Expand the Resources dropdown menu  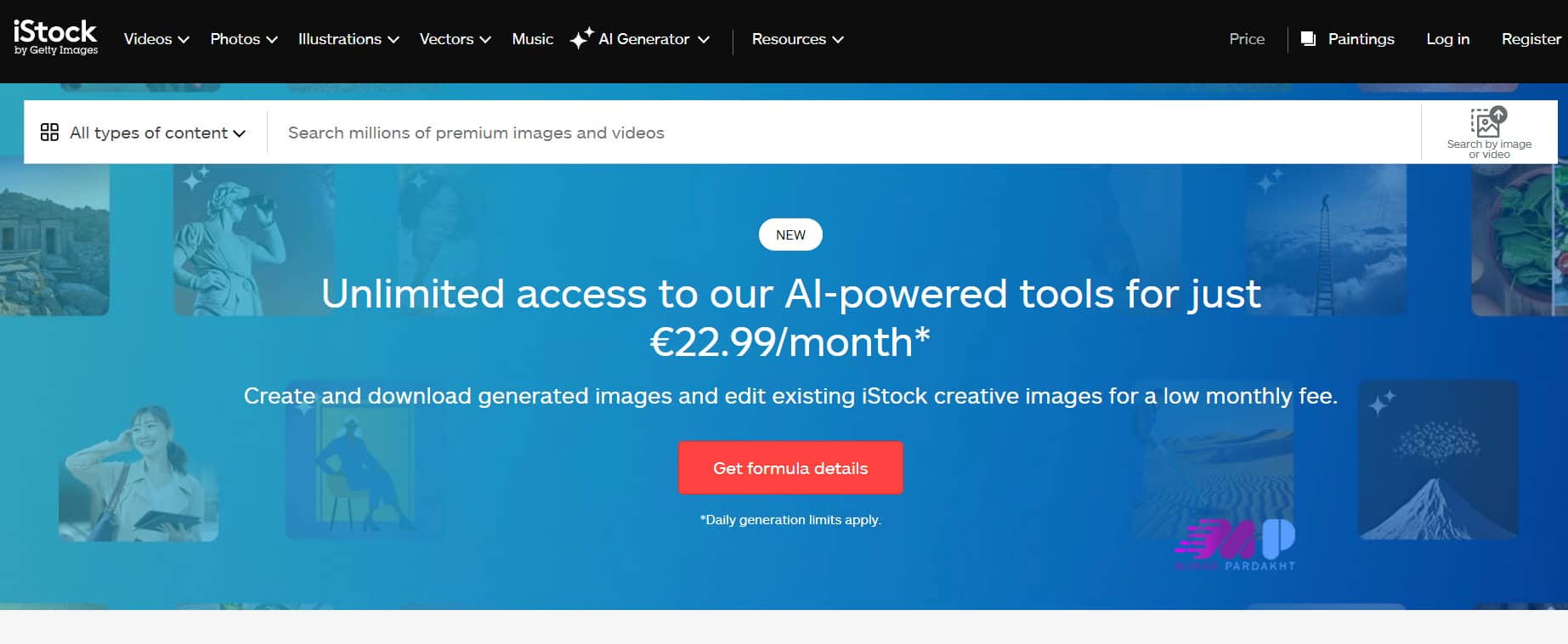coord(797,39)
